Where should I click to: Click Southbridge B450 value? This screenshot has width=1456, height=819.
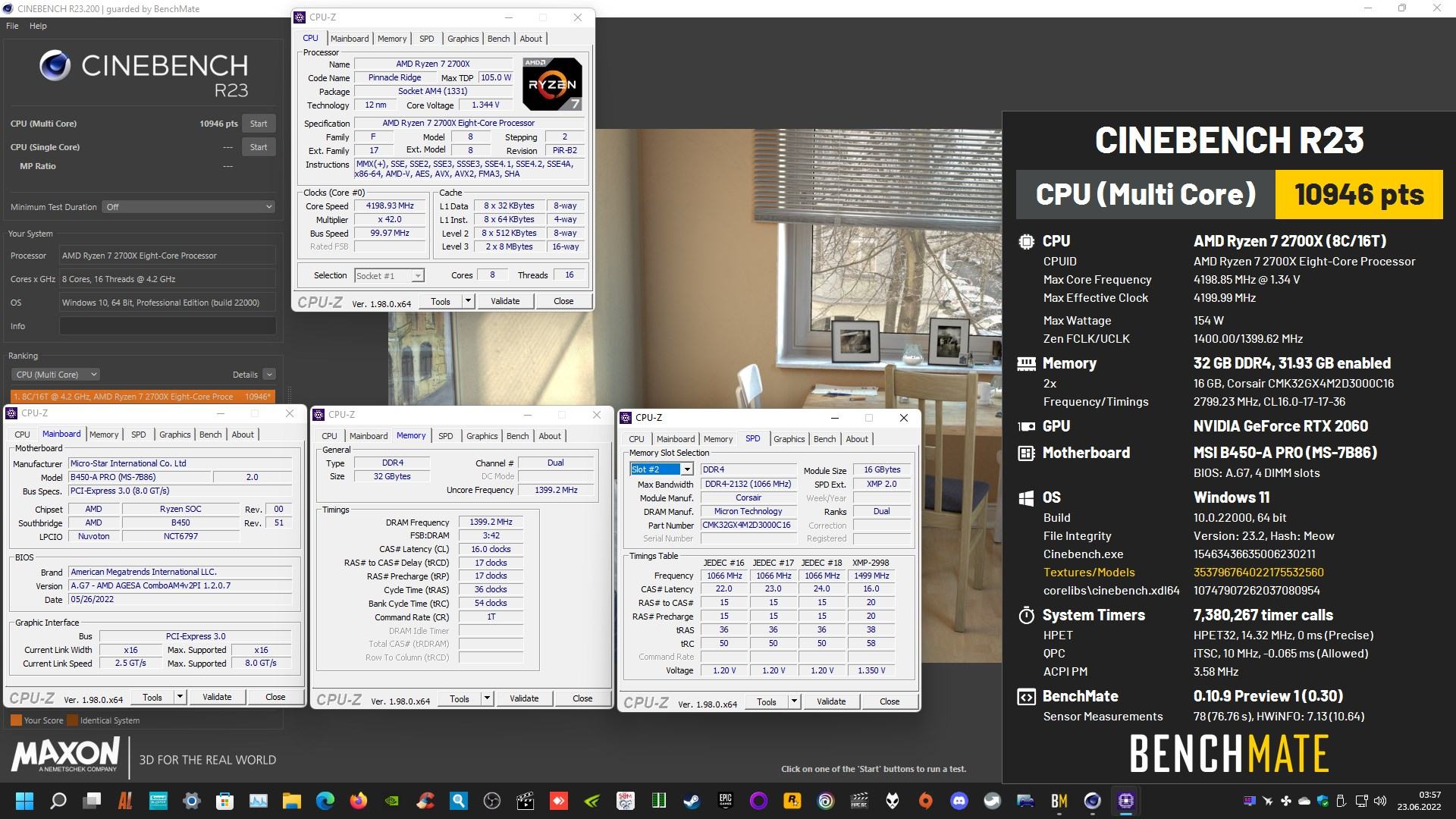180,522
